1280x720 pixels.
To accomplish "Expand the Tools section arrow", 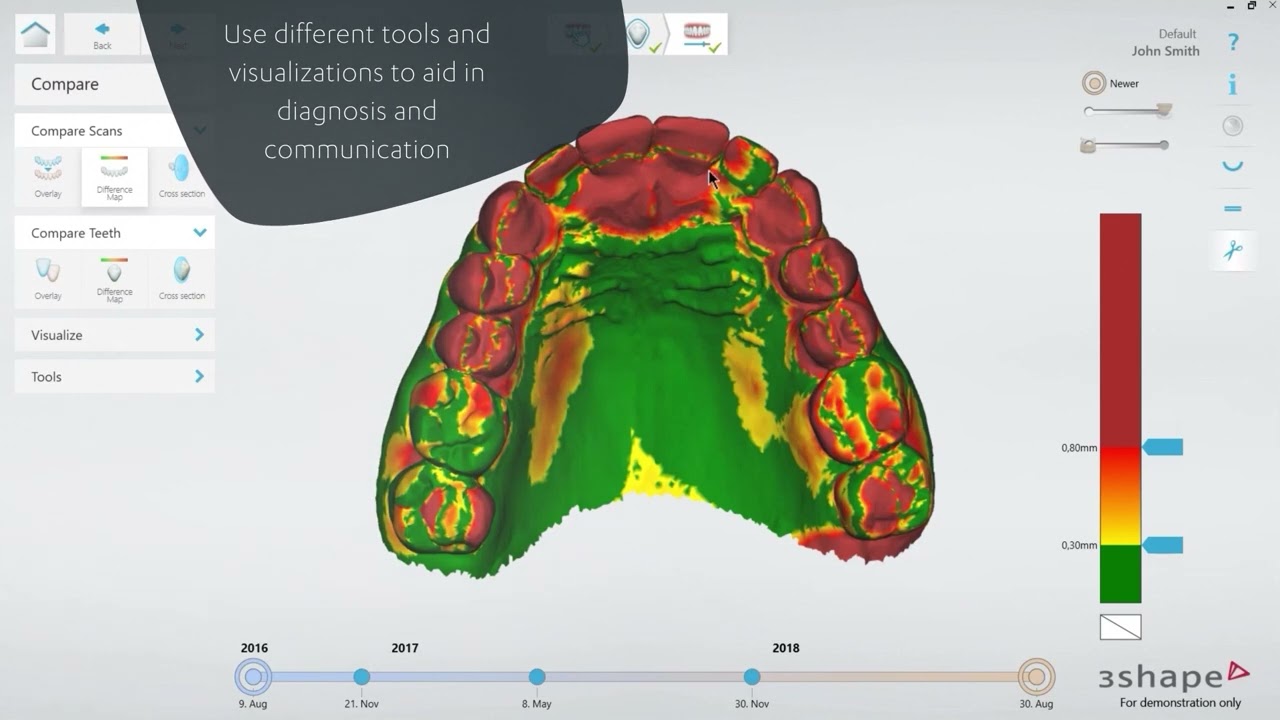I will (x=199, y=377).
